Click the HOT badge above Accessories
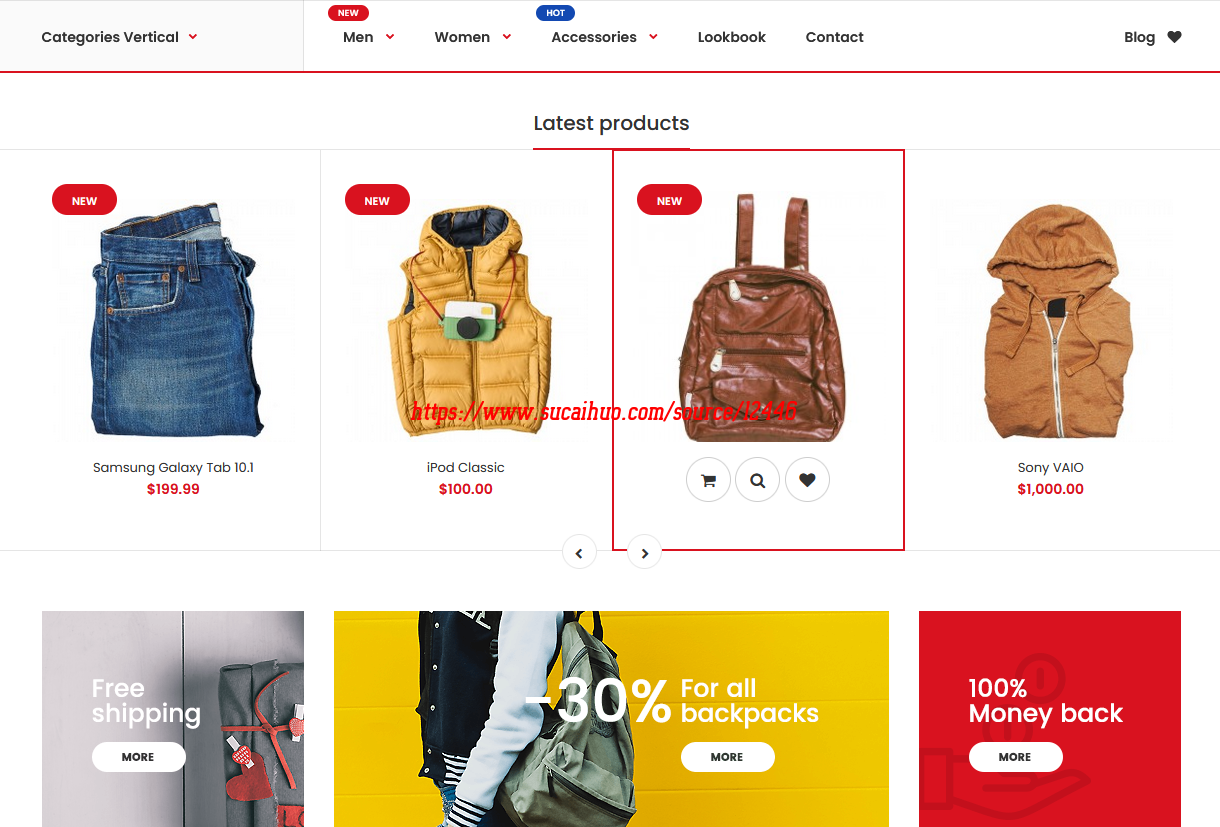The width and height of the screenshot is (1220, 827). [x=555, y=13]
